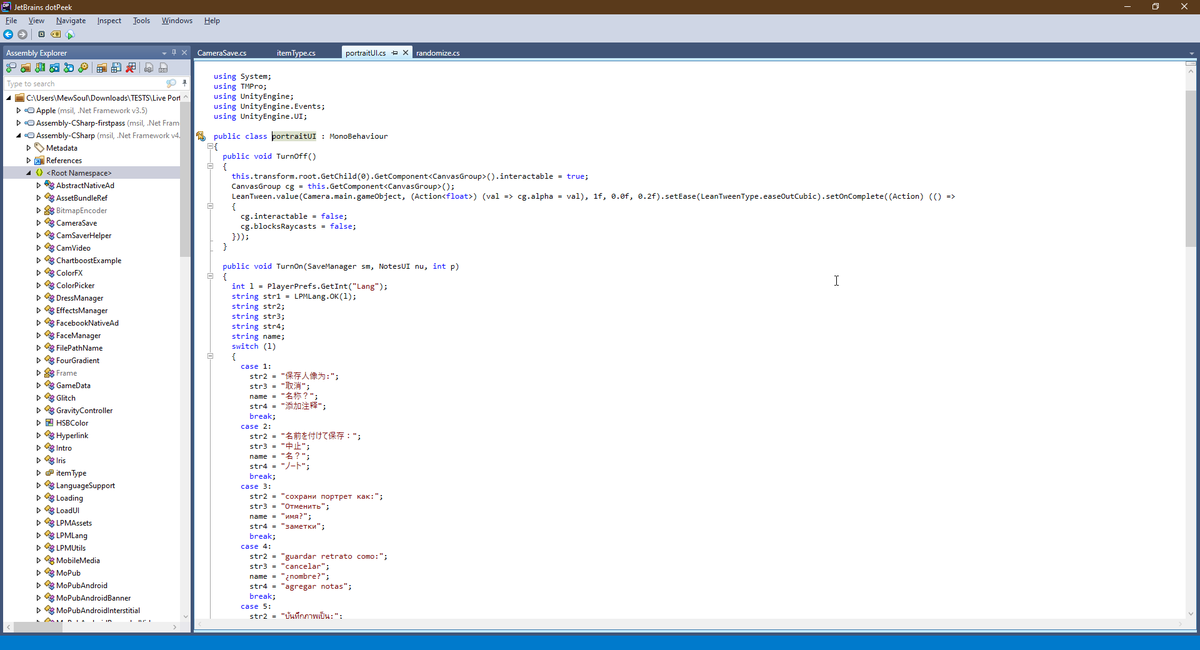Click the itemType enum icon
1200x650 pixels.
tap(49, 473)
